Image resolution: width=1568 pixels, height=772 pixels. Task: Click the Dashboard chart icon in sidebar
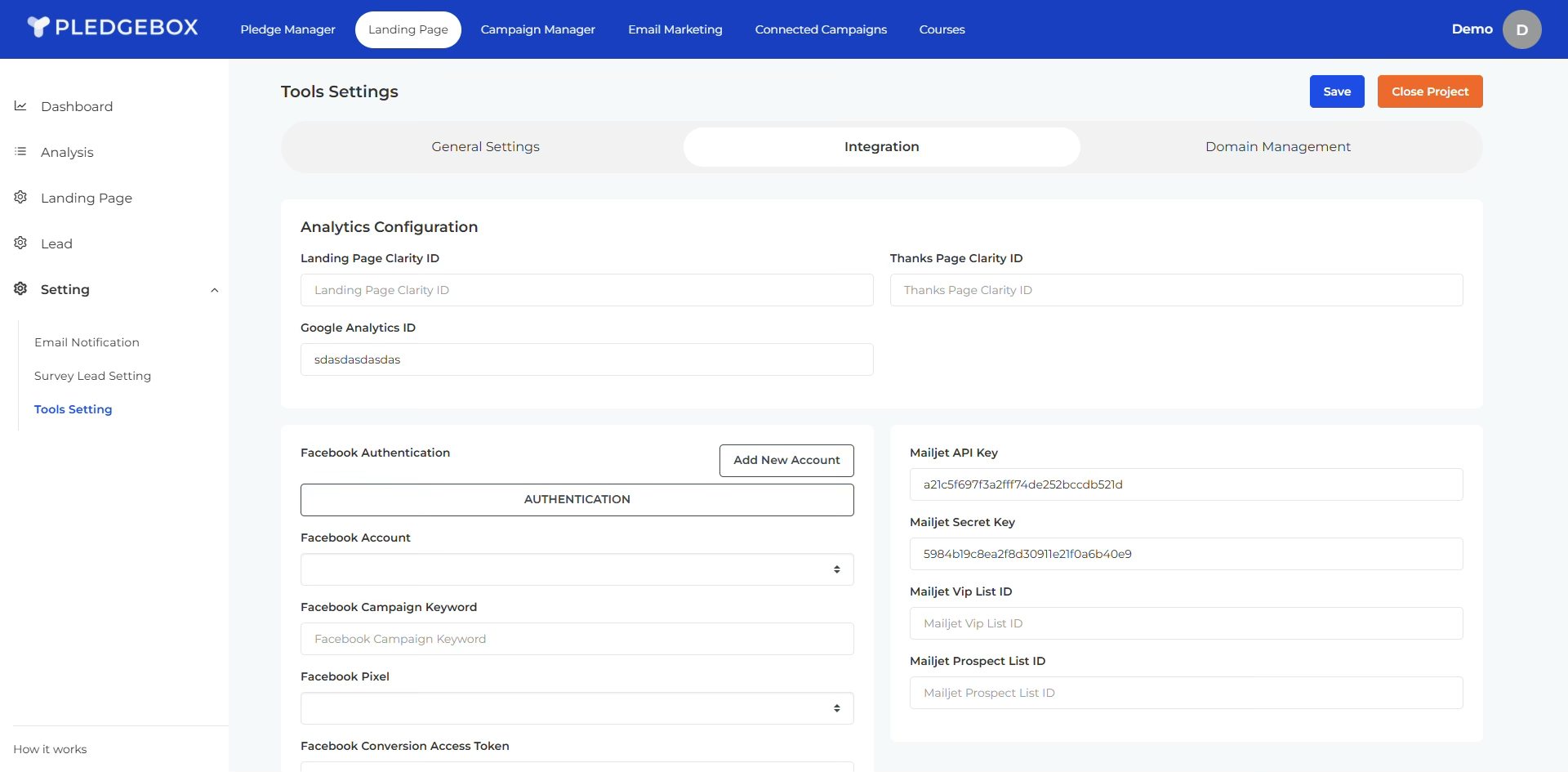(x=20, y=106)
